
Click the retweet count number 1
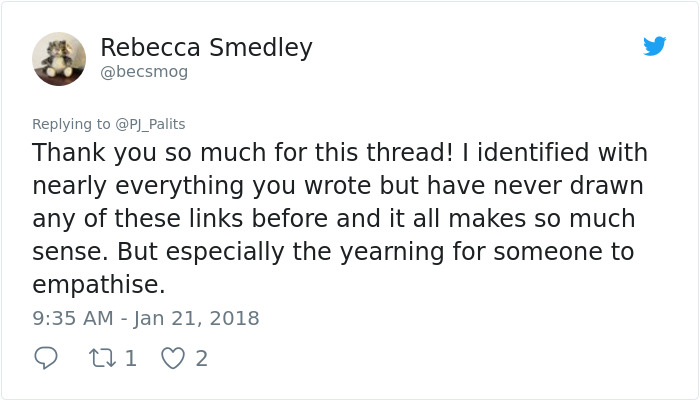130,358
